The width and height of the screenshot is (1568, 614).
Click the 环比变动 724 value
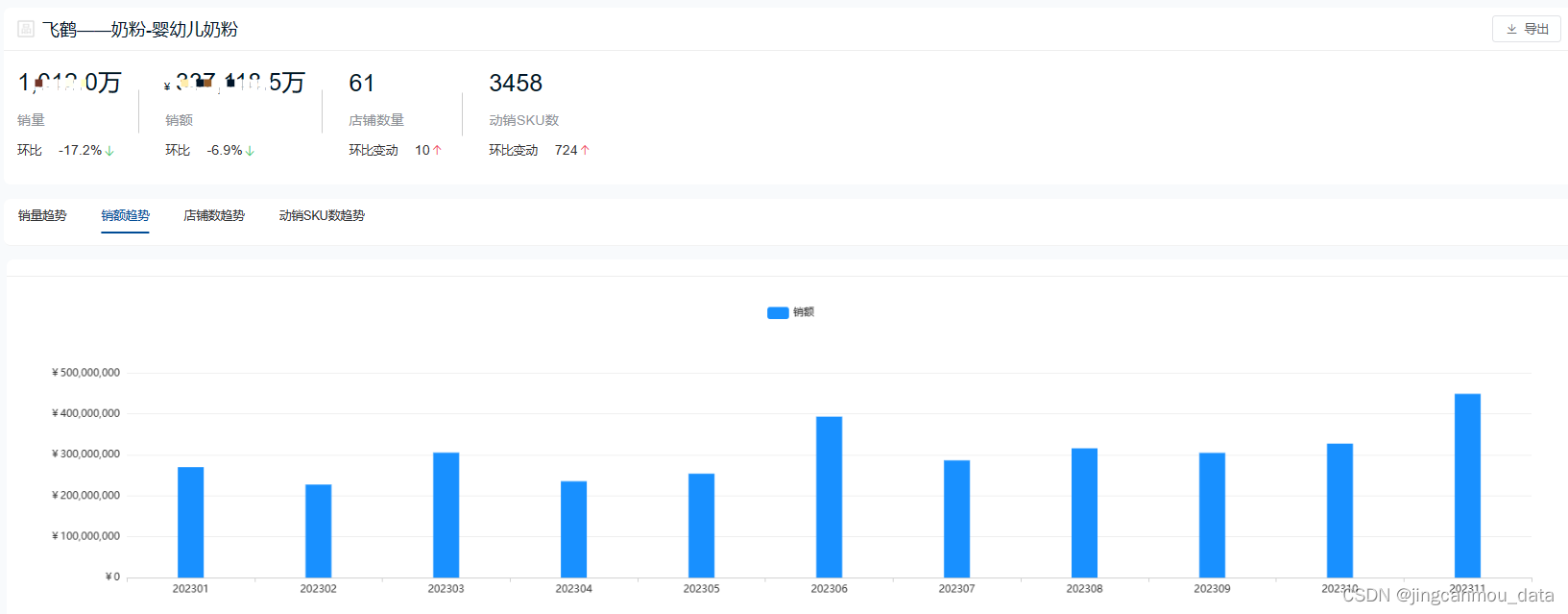tap(567, 150)
